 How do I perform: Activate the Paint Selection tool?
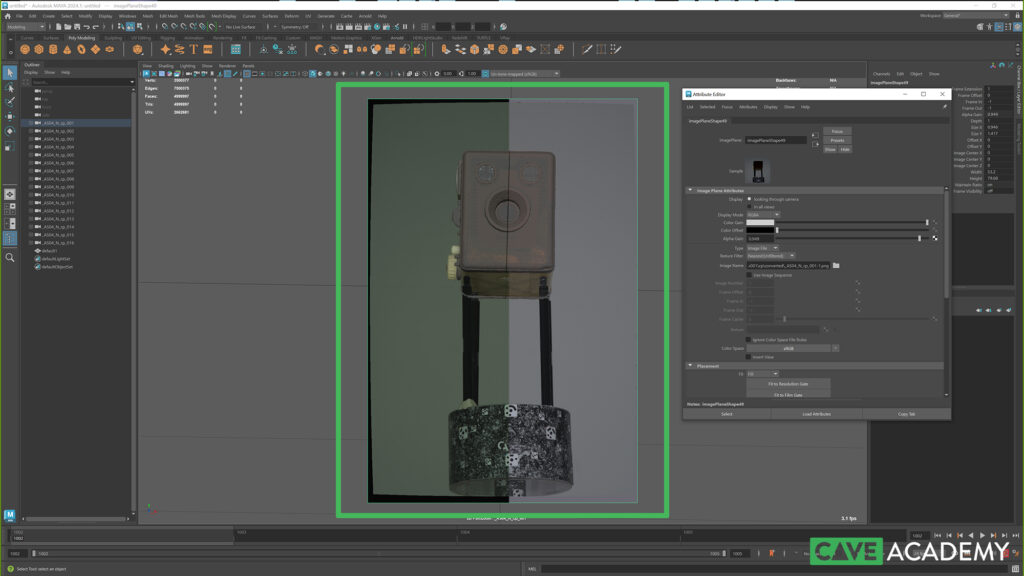click(x=10, y=101)
